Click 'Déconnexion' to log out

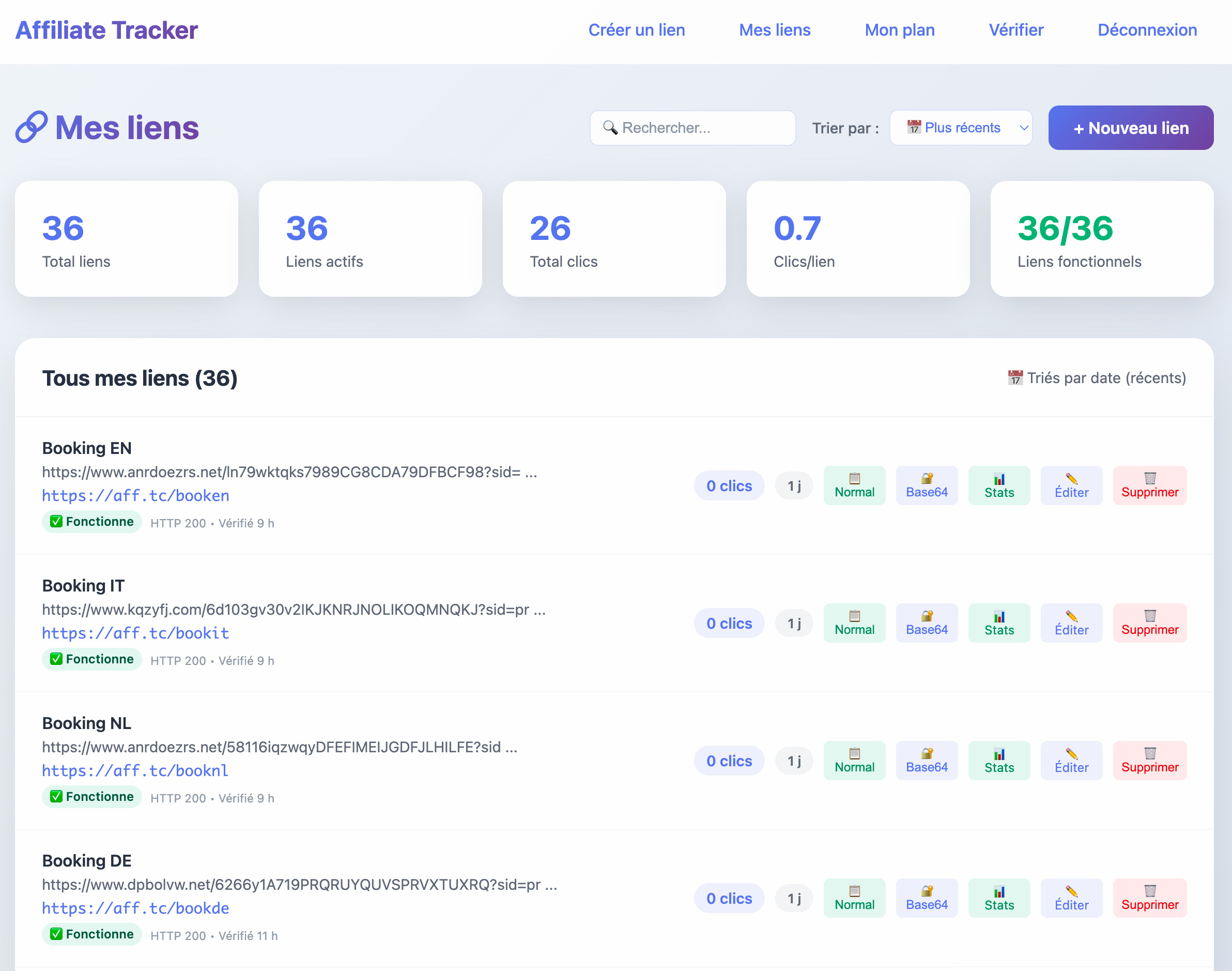click(1147, 30)
